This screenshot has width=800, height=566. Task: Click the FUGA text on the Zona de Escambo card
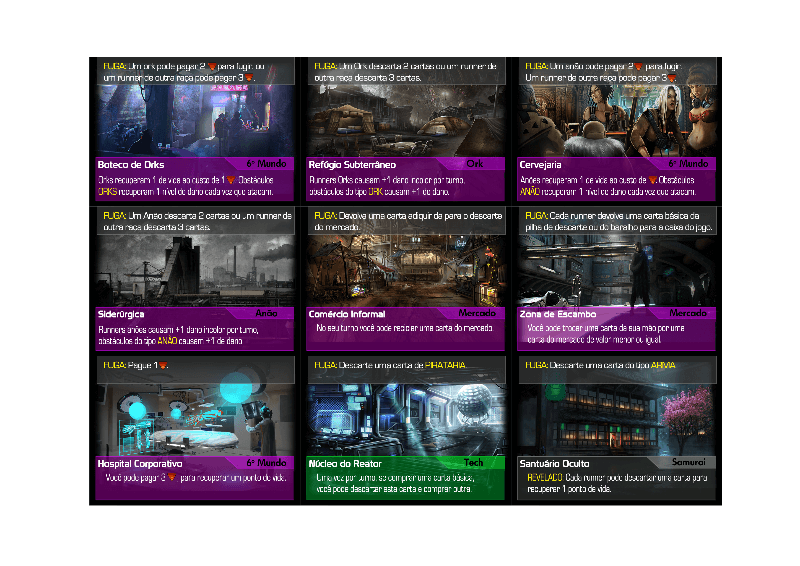(619, 222)
